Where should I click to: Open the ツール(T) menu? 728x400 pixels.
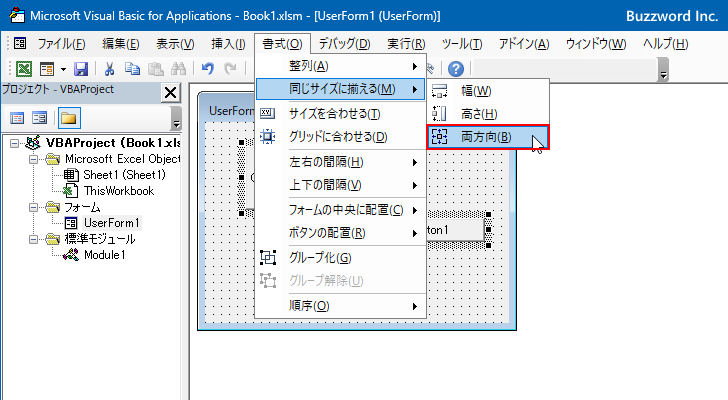(x=462, y=44)
